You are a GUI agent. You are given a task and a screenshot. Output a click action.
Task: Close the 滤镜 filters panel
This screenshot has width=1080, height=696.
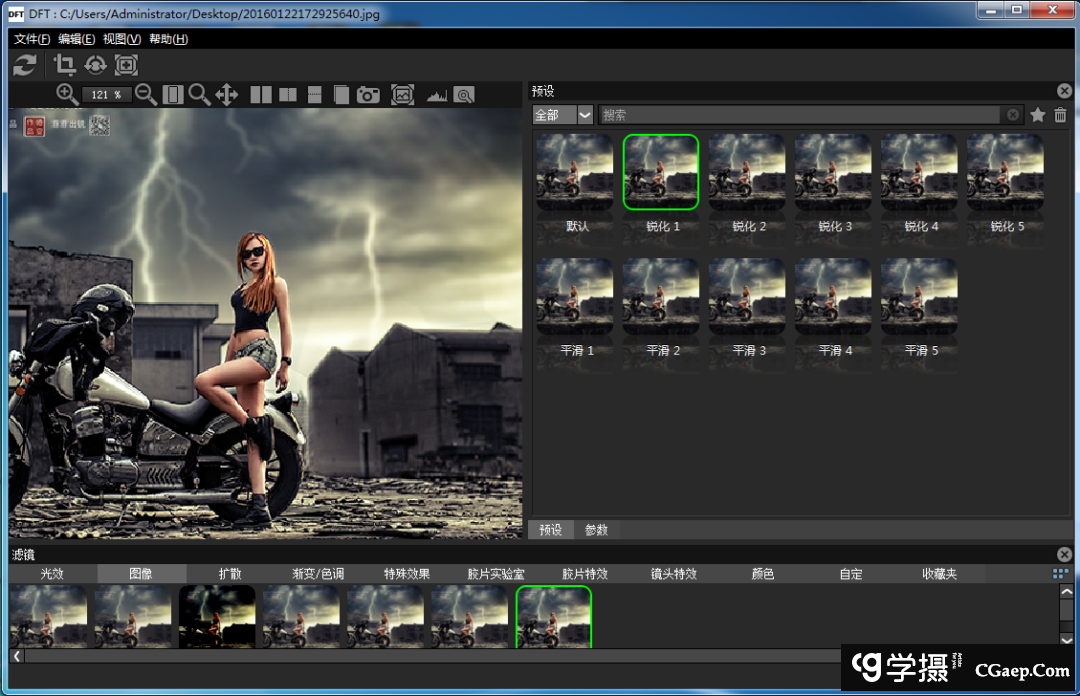coord(1064,554)
